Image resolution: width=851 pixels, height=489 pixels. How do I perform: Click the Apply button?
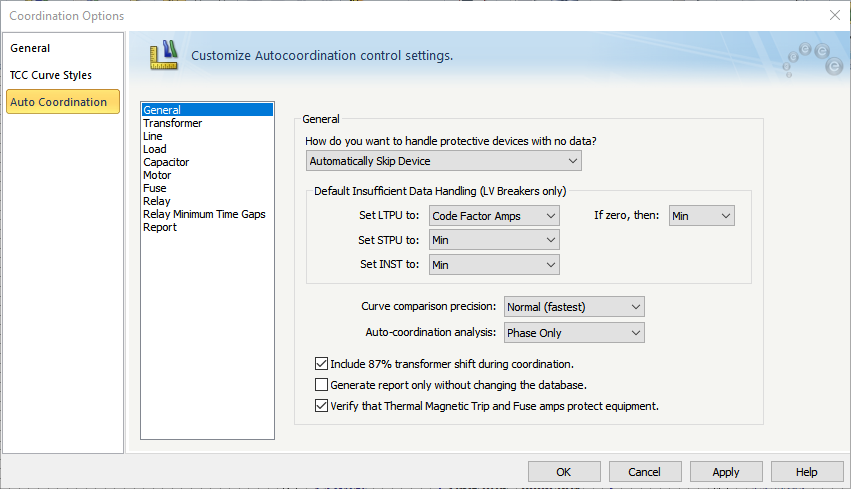[x=725, y=472]
